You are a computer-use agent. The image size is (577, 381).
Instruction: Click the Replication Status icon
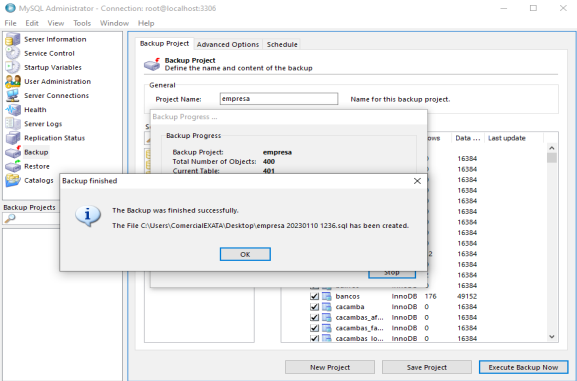coord(13,138)
